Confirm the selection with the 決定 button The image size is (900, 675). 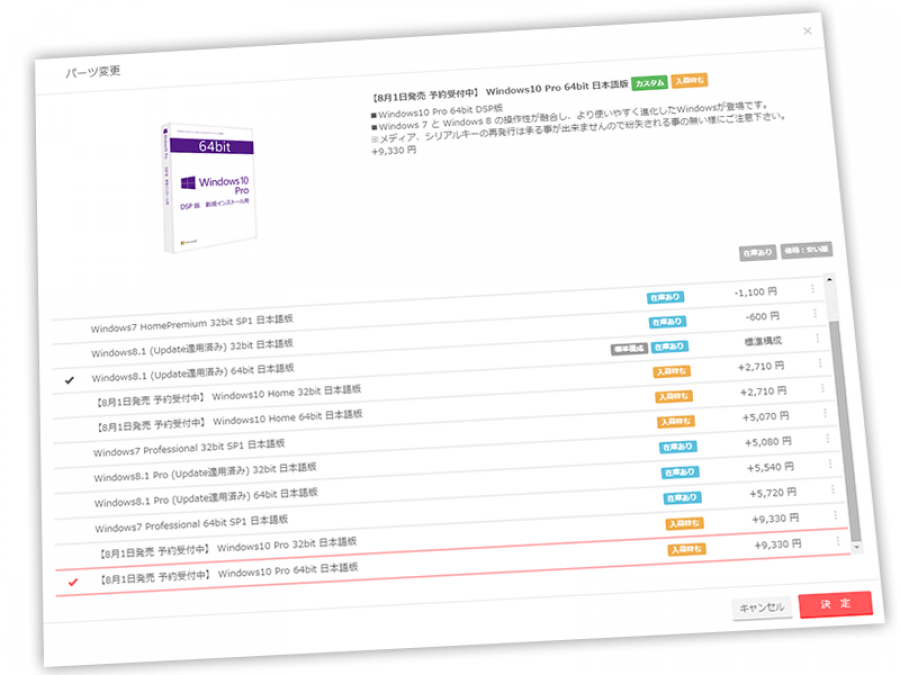pos(836,604)
